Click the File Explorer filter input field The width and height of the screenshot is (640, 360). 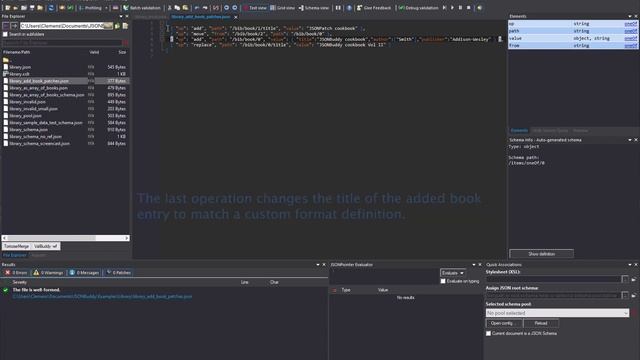62,42
